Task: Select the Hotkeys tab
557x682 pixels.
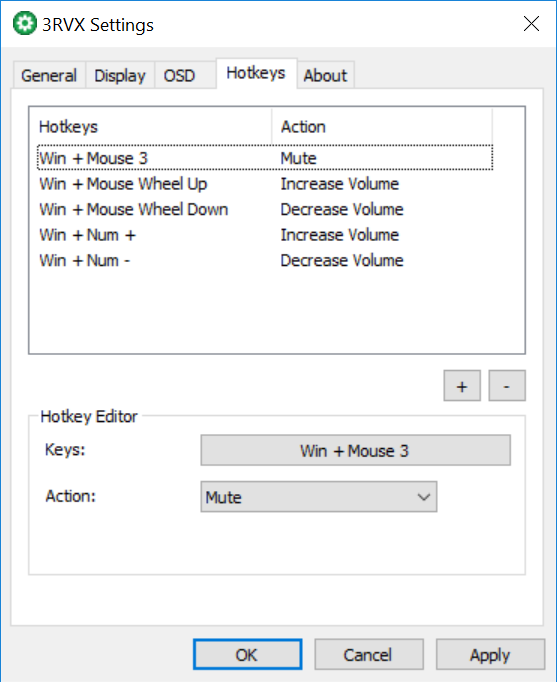Action: [257, 73]
